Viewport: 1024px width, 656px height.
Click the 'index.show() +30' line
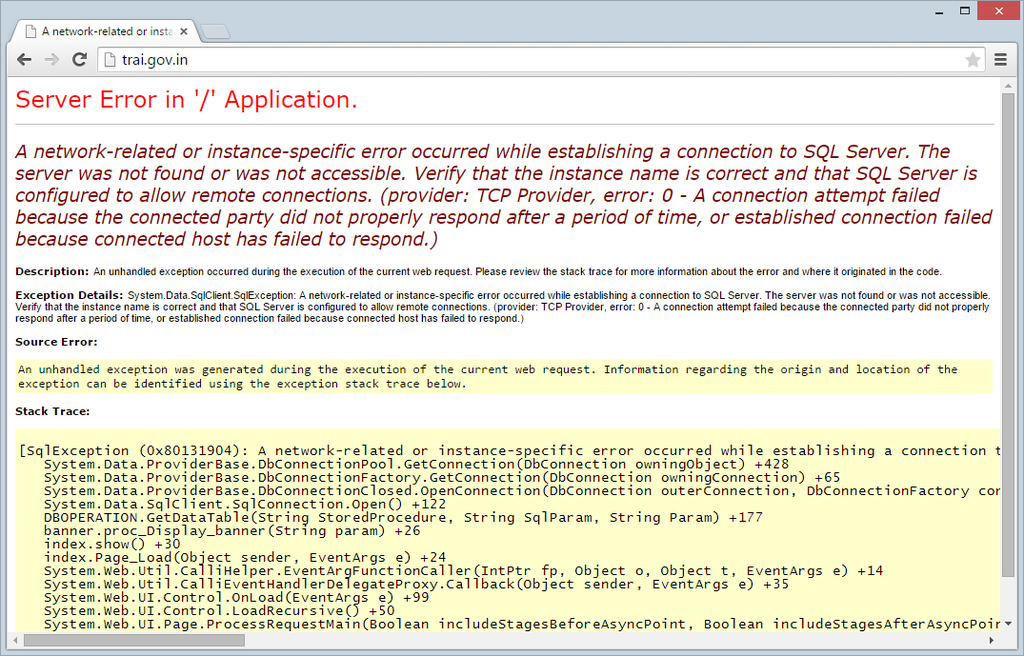click(x=112, y=544)
